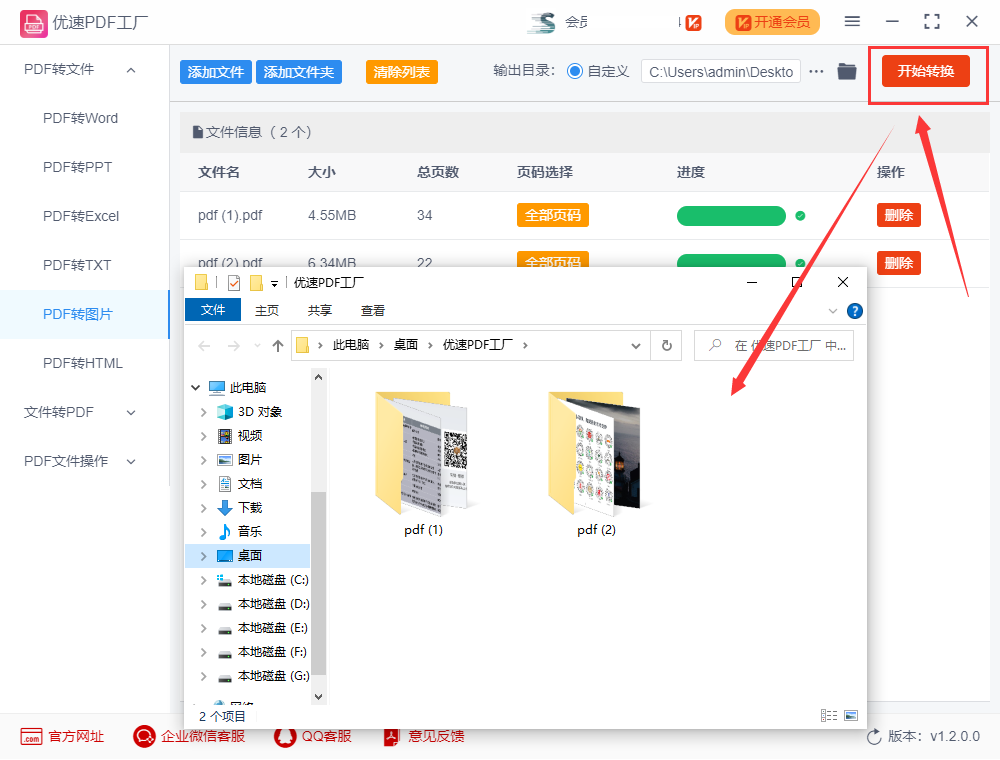Switch Explorer to large icons view

pyautogui.click(x=851, y=715)
